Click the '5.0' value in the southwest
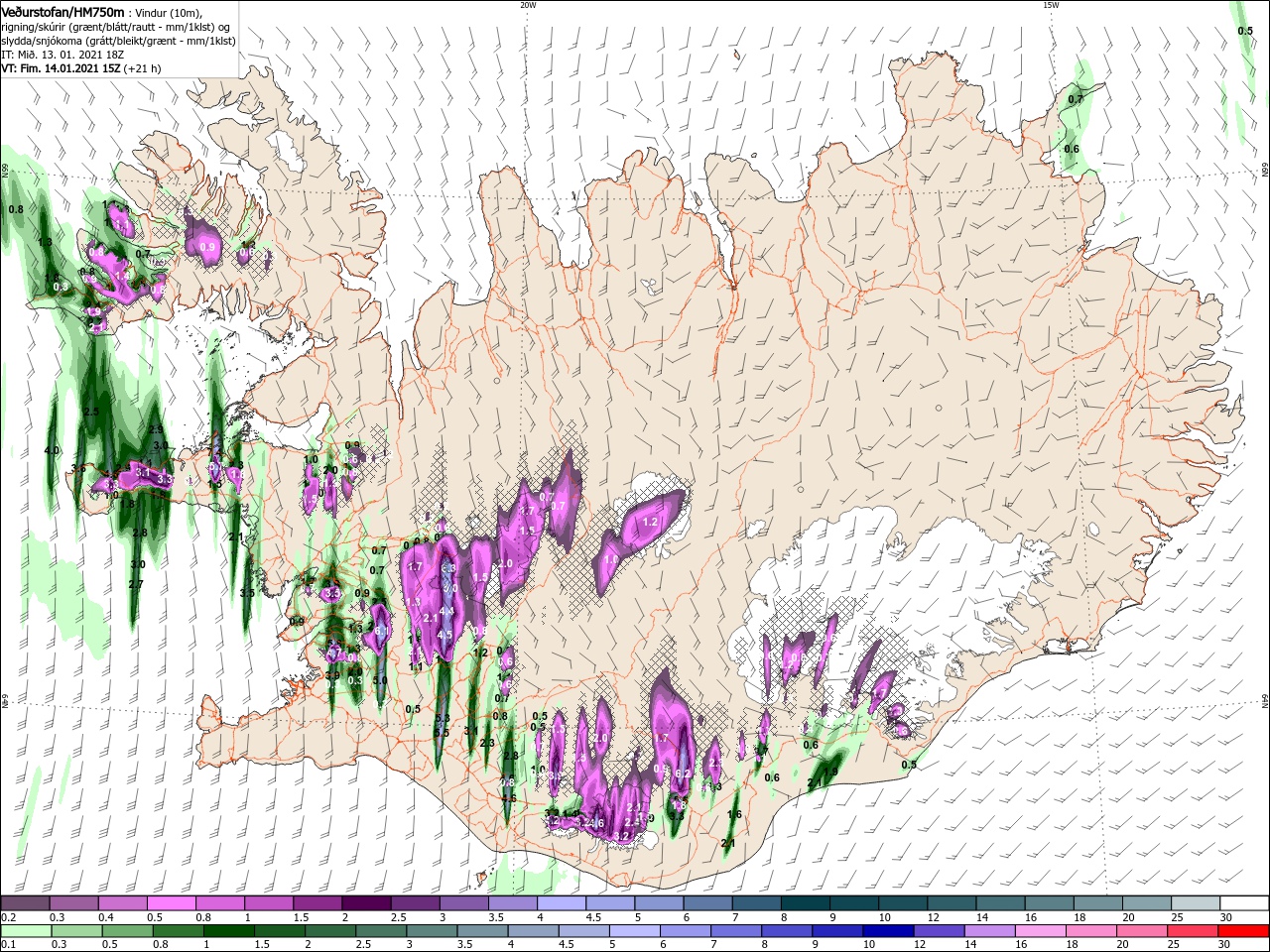The height and width of the screenshot is (952, 1270). tap(380, 680)
